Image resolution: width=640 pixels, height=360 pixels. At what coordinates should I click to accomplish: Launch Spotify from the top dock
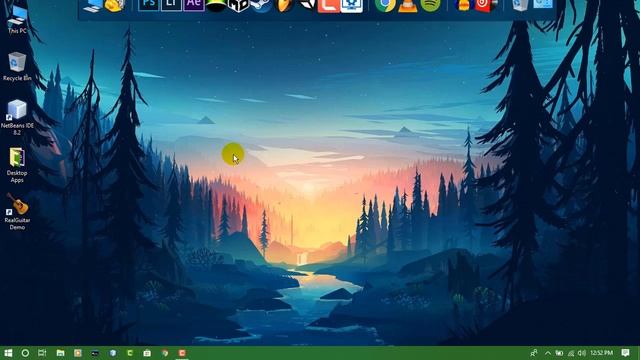(430, 5)
